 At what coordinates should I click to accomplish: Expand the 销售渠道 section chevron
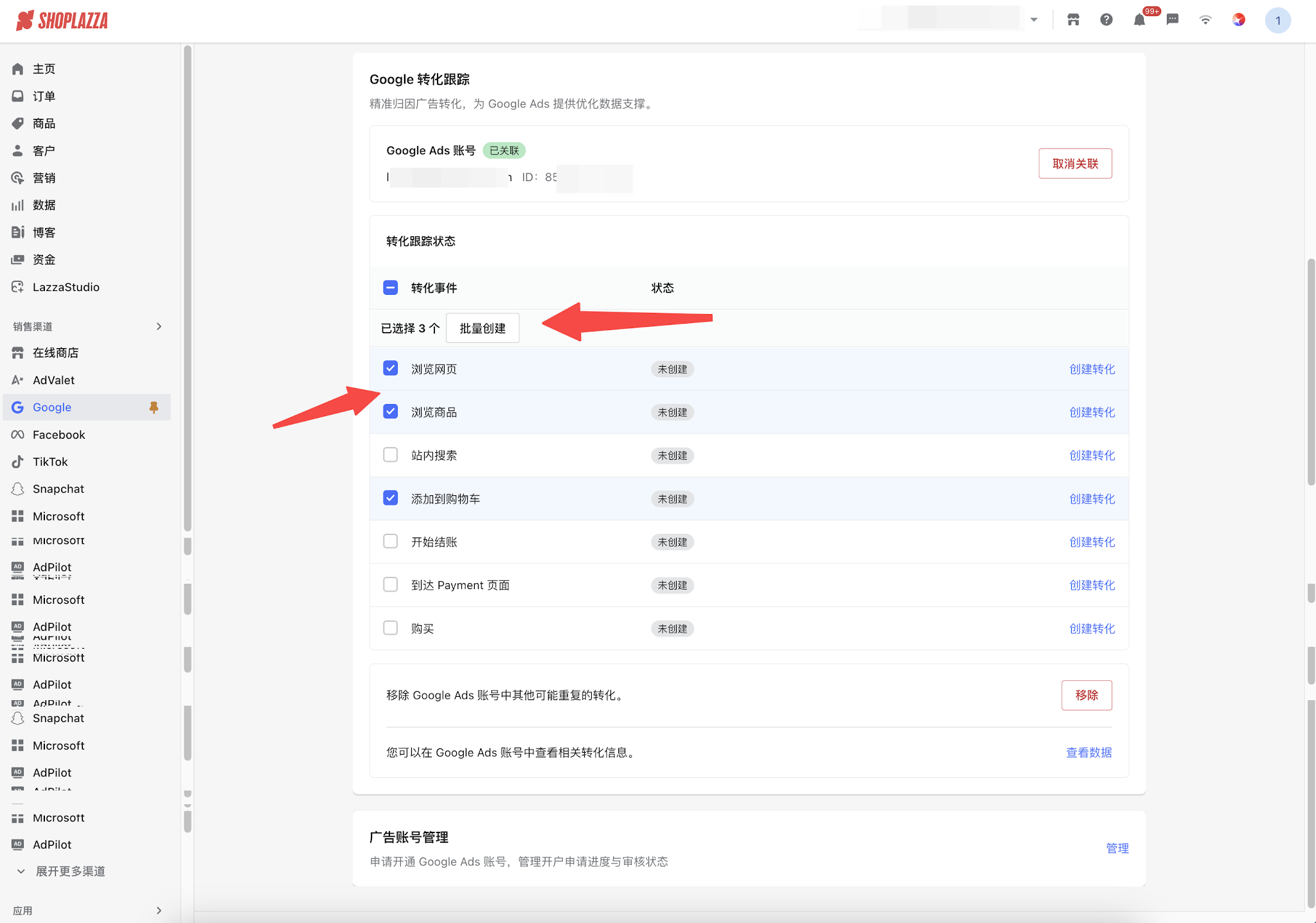[x=159, y=326]
